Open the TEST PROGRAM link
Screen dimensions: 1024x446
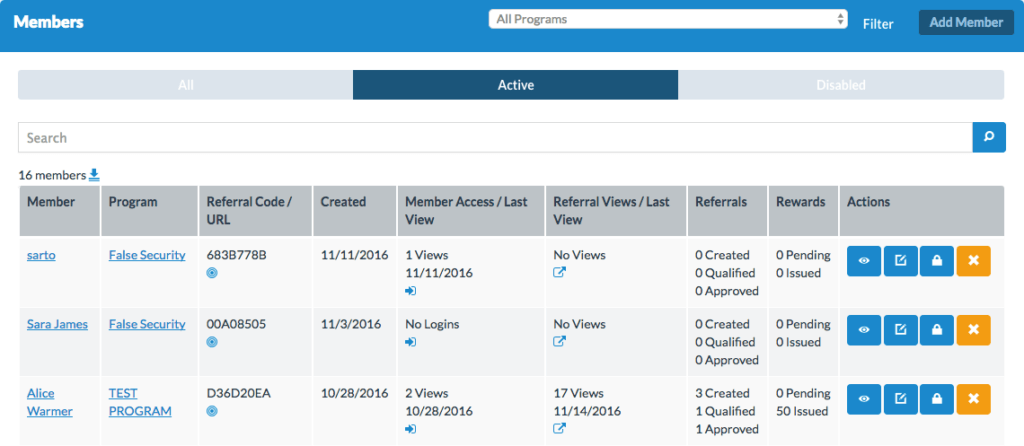(140, 402)
